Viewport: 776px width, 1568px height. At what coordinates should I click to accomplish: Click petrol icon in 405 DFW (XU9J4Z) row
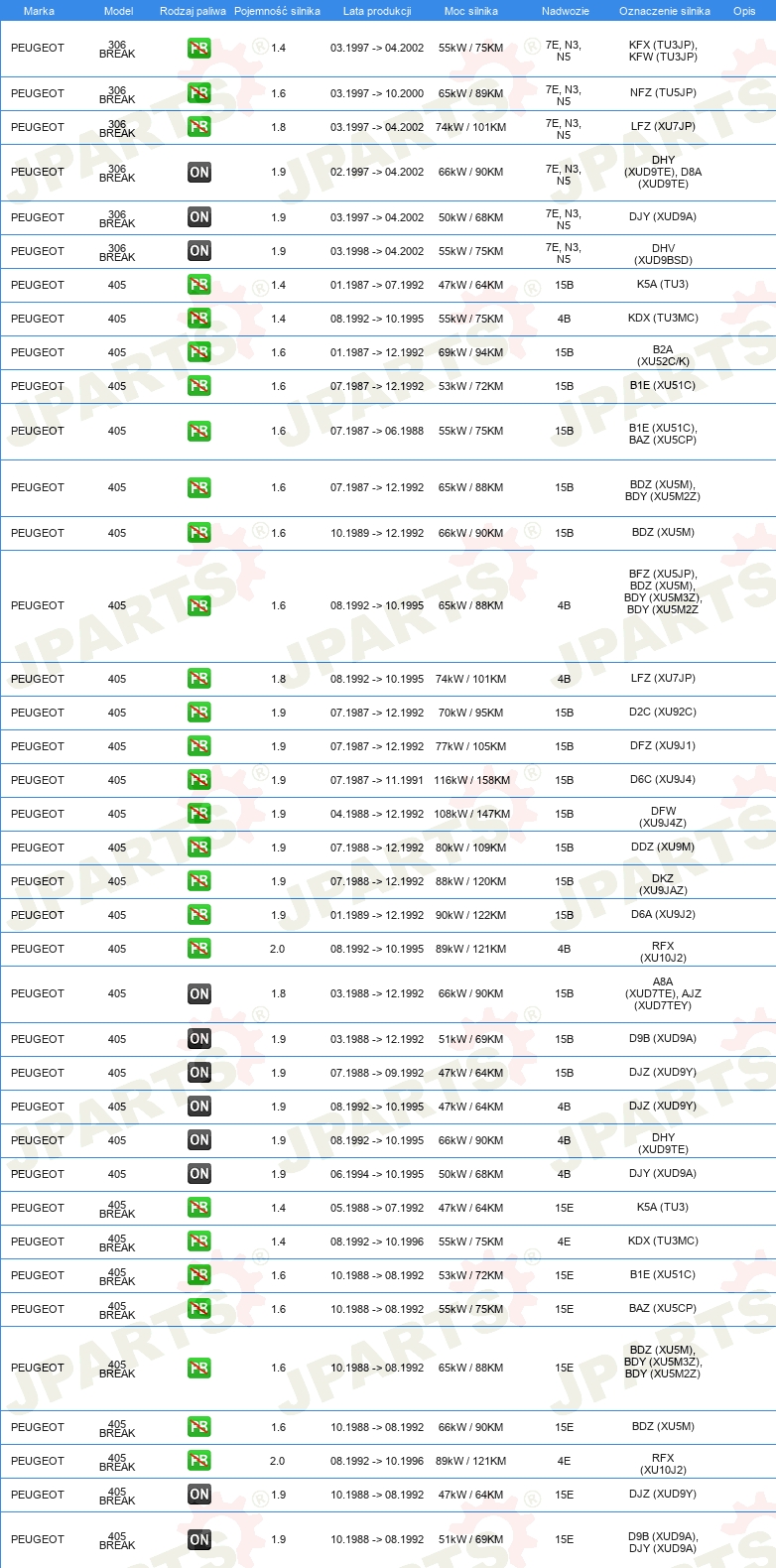(x=199, y=814)
